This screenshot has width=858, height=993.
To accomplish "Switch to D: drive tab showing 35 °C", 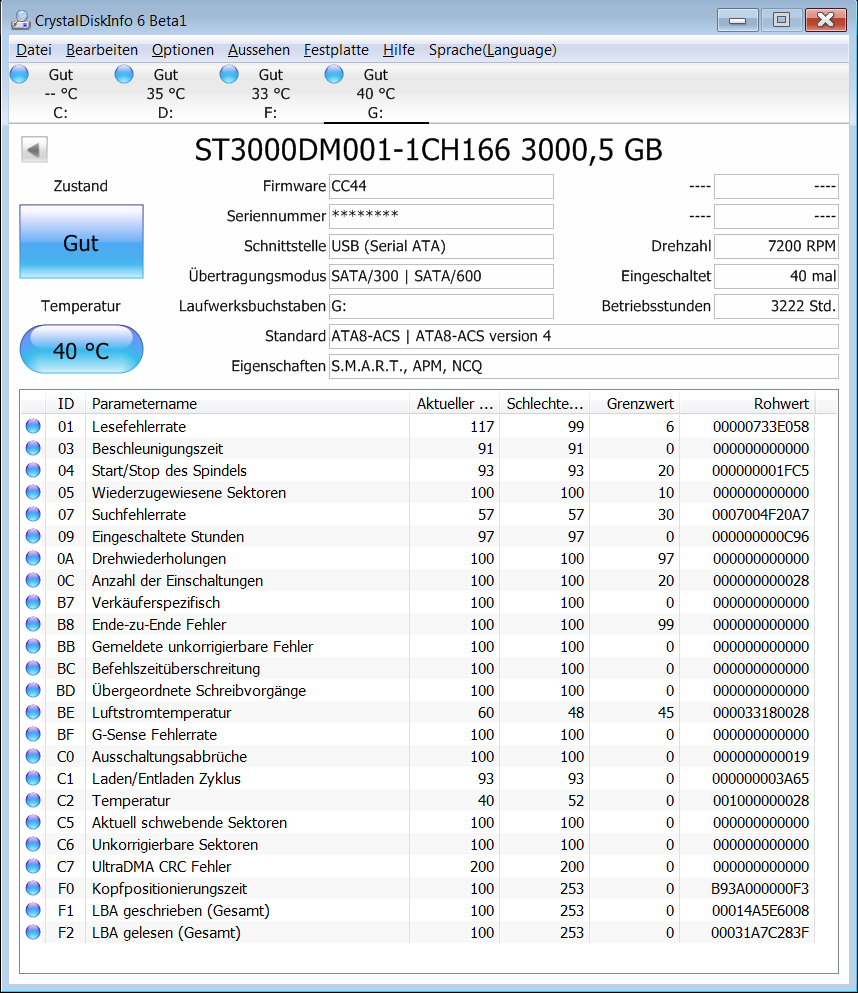I will point(166,93).
